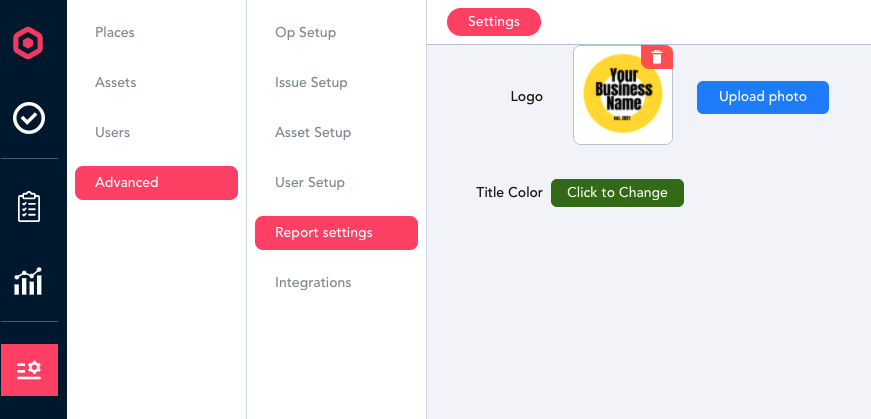
Task: Click the Upload photo button
Action: pyautogui.click(x=763, y=97)
